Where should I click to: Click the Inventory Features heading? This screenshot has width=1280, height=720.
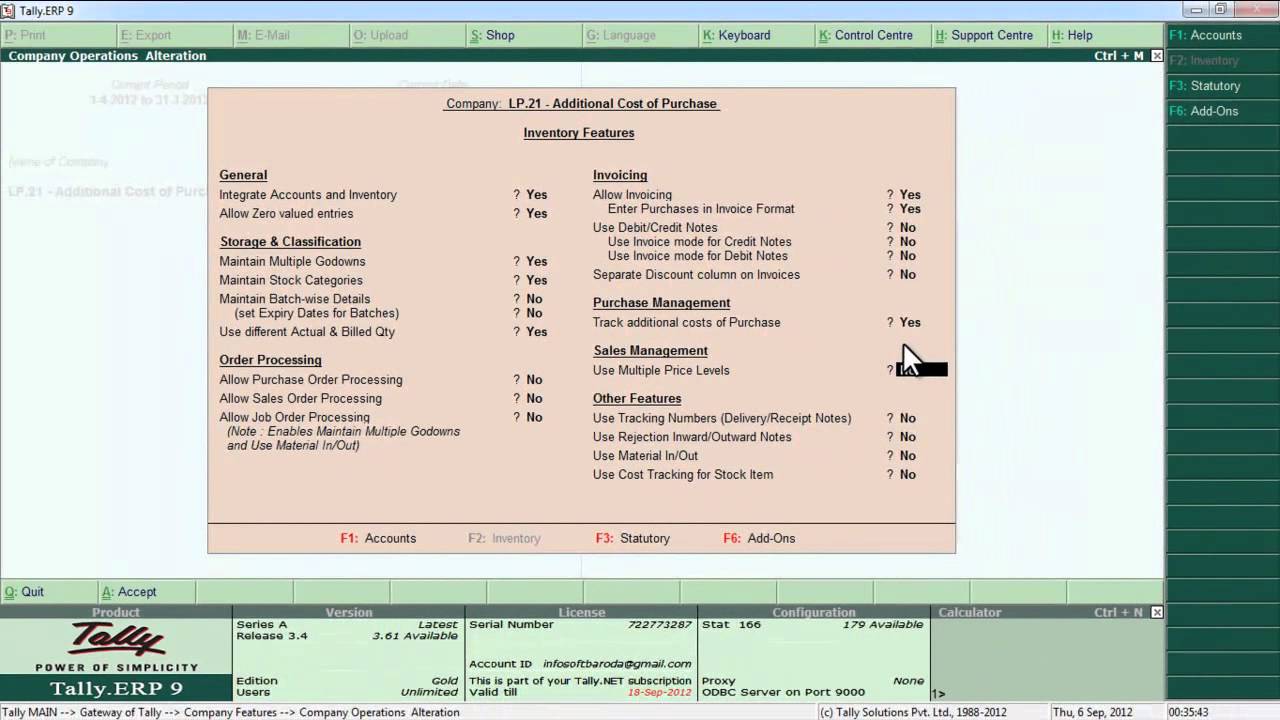[x=579, y=133]
